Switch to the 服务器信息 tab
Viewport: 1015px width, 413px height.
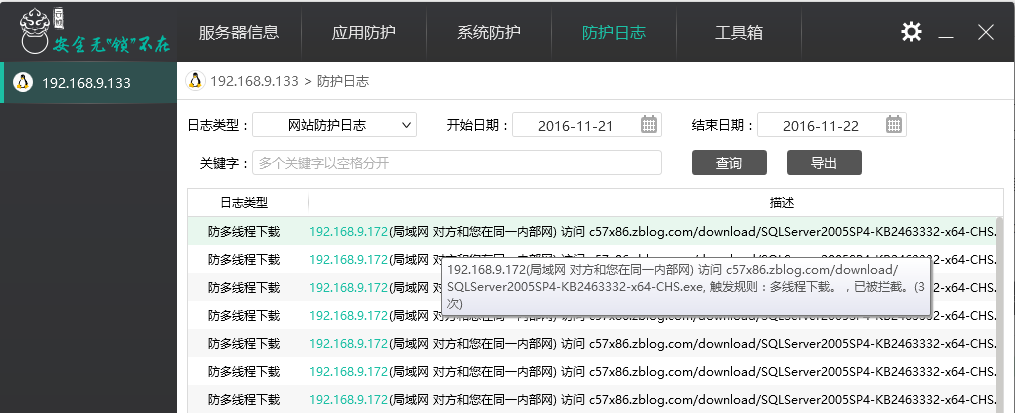coord(239,32)
